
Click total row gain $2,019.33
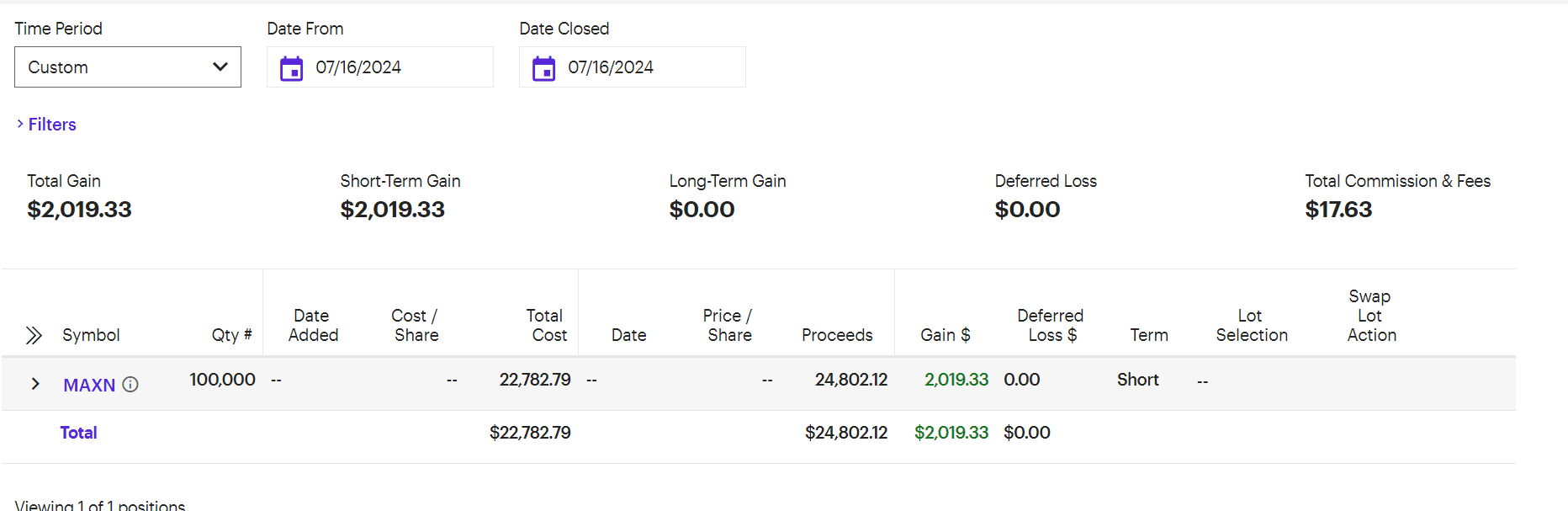(951, 433)
